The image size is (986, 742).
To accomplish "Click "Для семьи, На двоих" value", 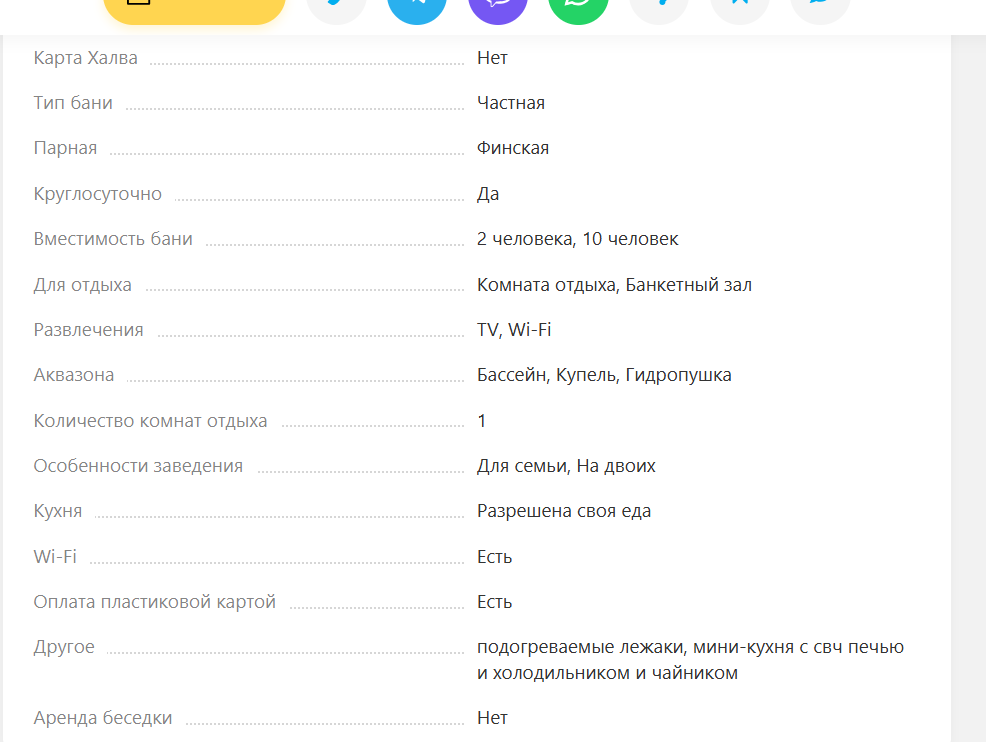I will click(x=566, y=466).
